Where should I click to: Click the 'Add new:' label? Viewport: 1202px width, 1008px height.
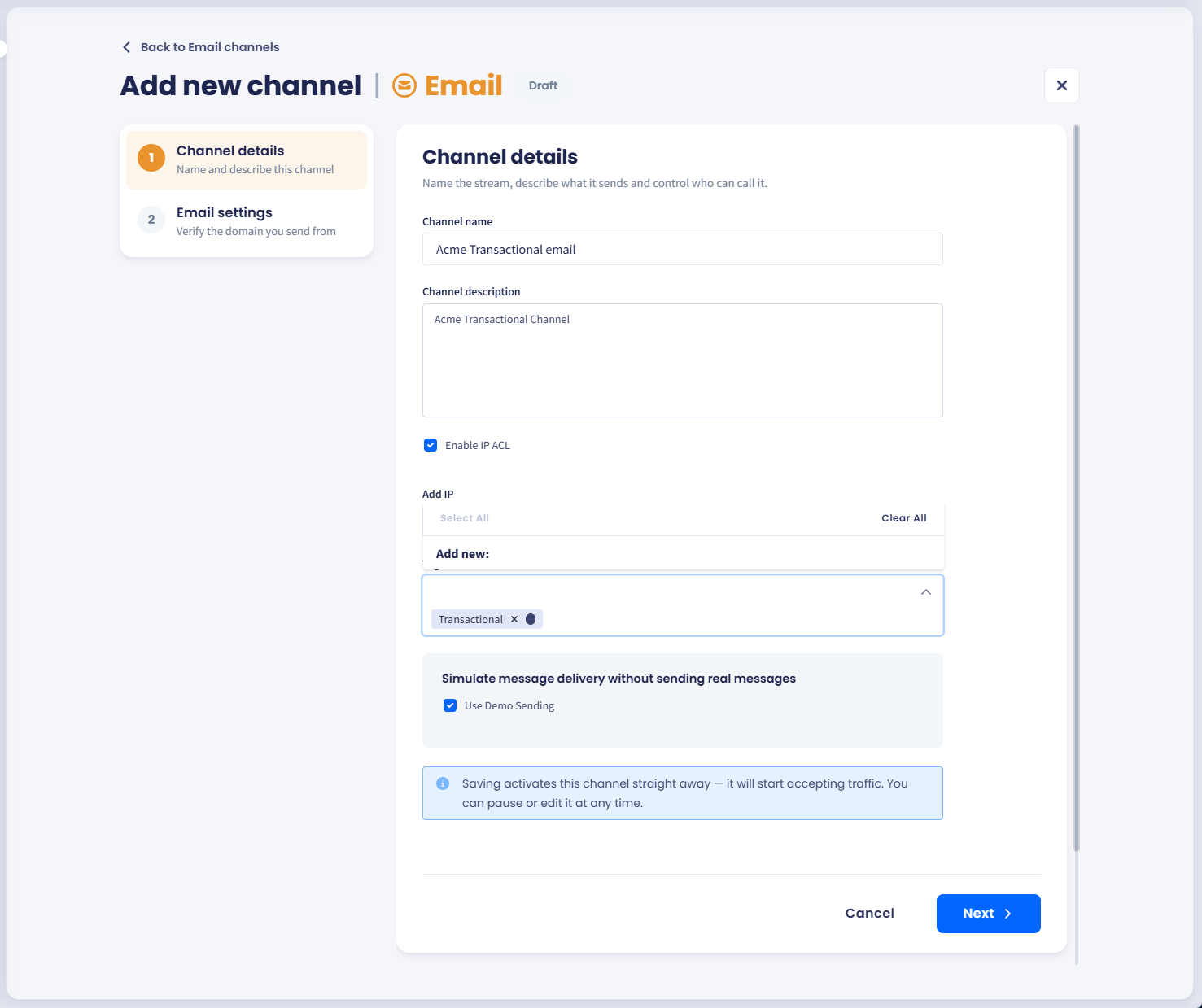coord(462,554)
